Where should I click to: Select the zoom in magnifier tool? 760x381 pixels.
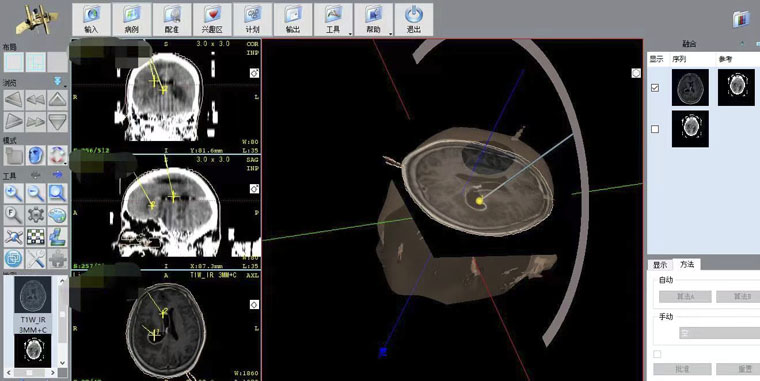point(14,193)
